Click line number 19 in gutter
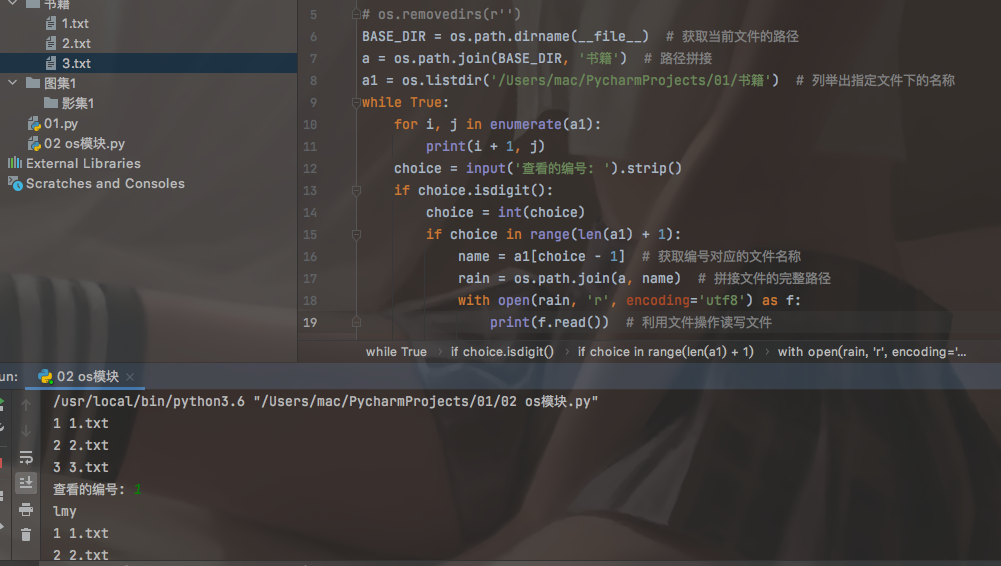 click(x=310, y=322)
